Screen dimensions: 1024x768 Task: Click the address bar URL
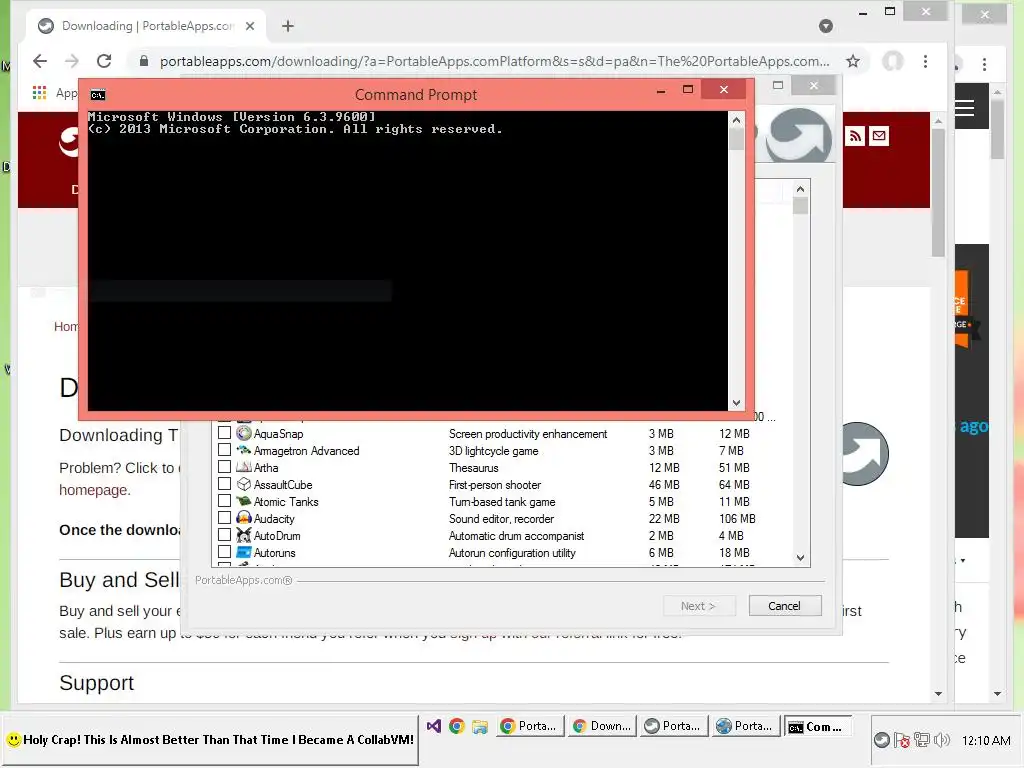[x=494, y=61]
